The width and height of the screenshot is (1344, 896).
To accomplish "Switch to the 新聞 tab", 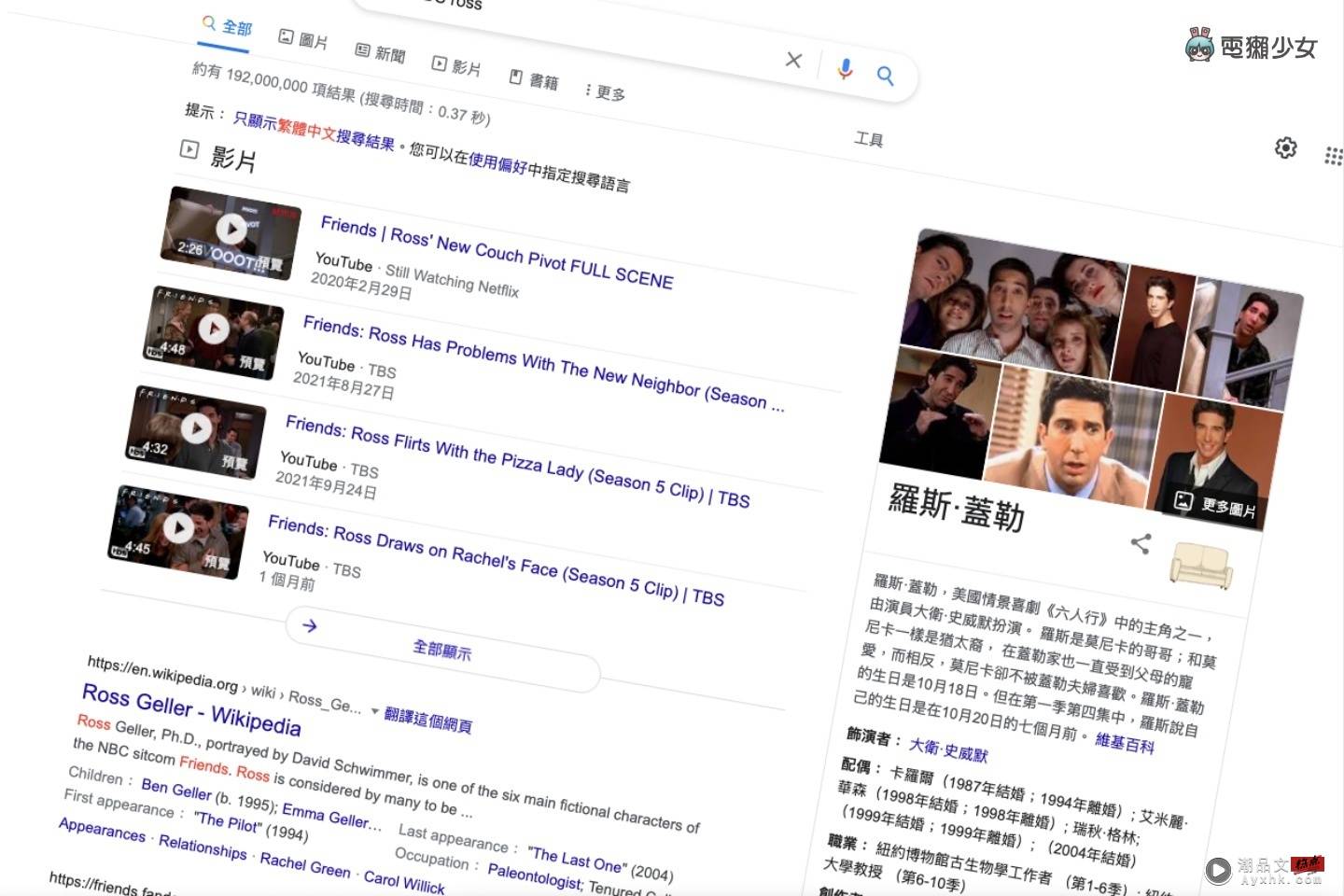I will pos(380,52).
